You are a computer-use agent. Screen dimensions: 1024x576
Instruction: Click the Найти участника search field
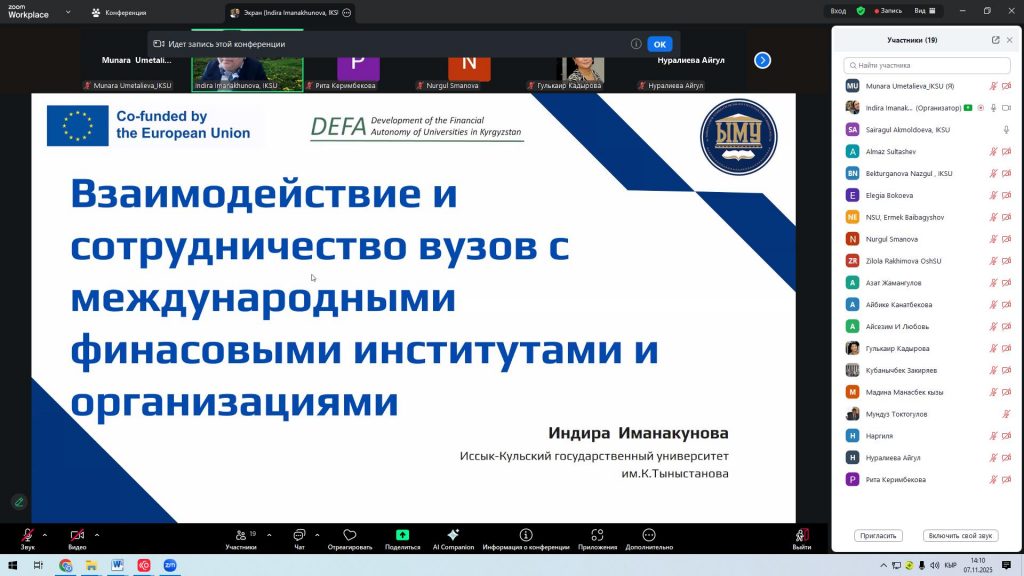click(930, 65)
